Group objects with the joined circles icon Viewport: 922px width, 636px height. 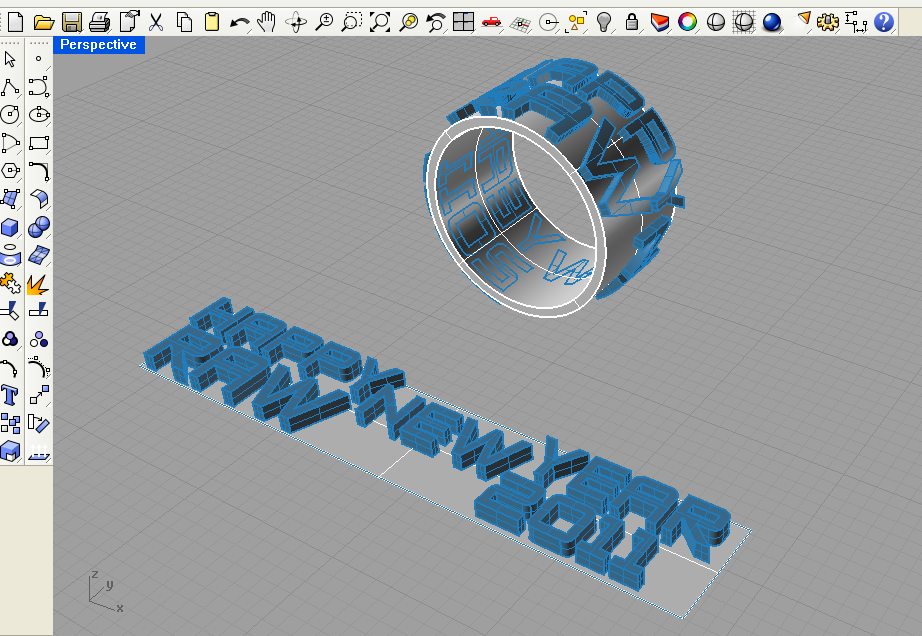click(10, 339)
